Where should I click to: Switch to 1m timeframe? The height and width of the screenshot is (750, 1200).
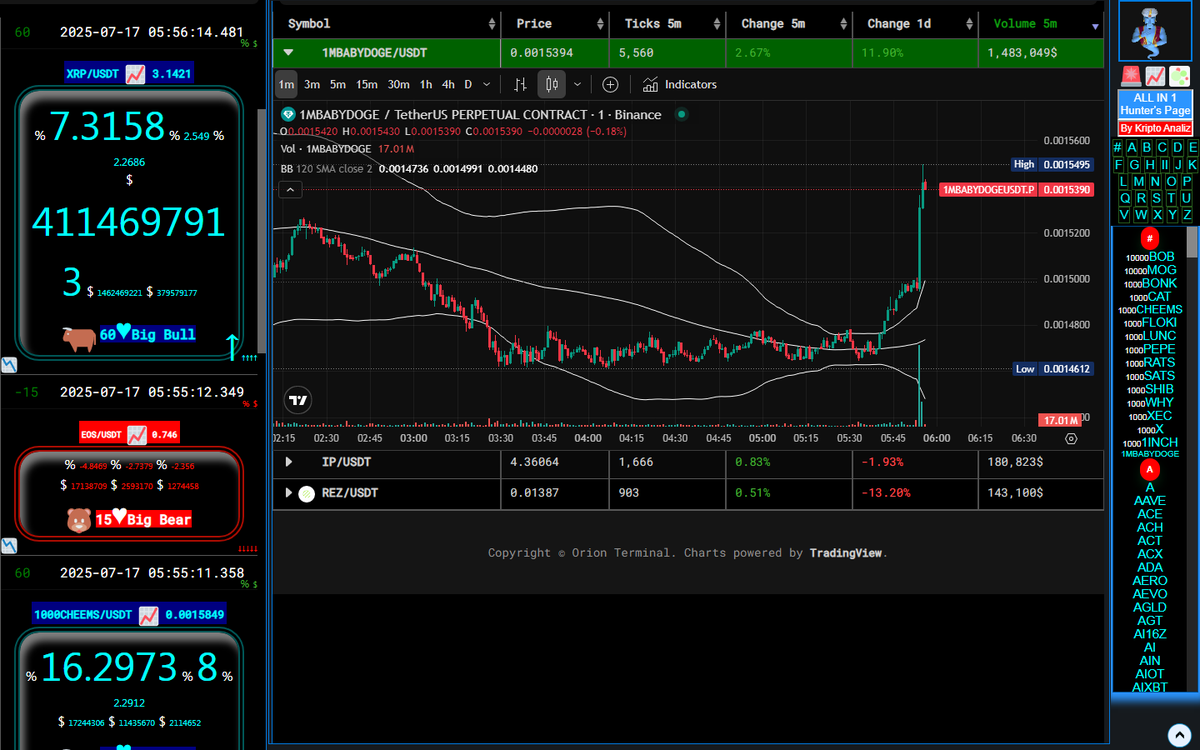[x=286, y=85]
